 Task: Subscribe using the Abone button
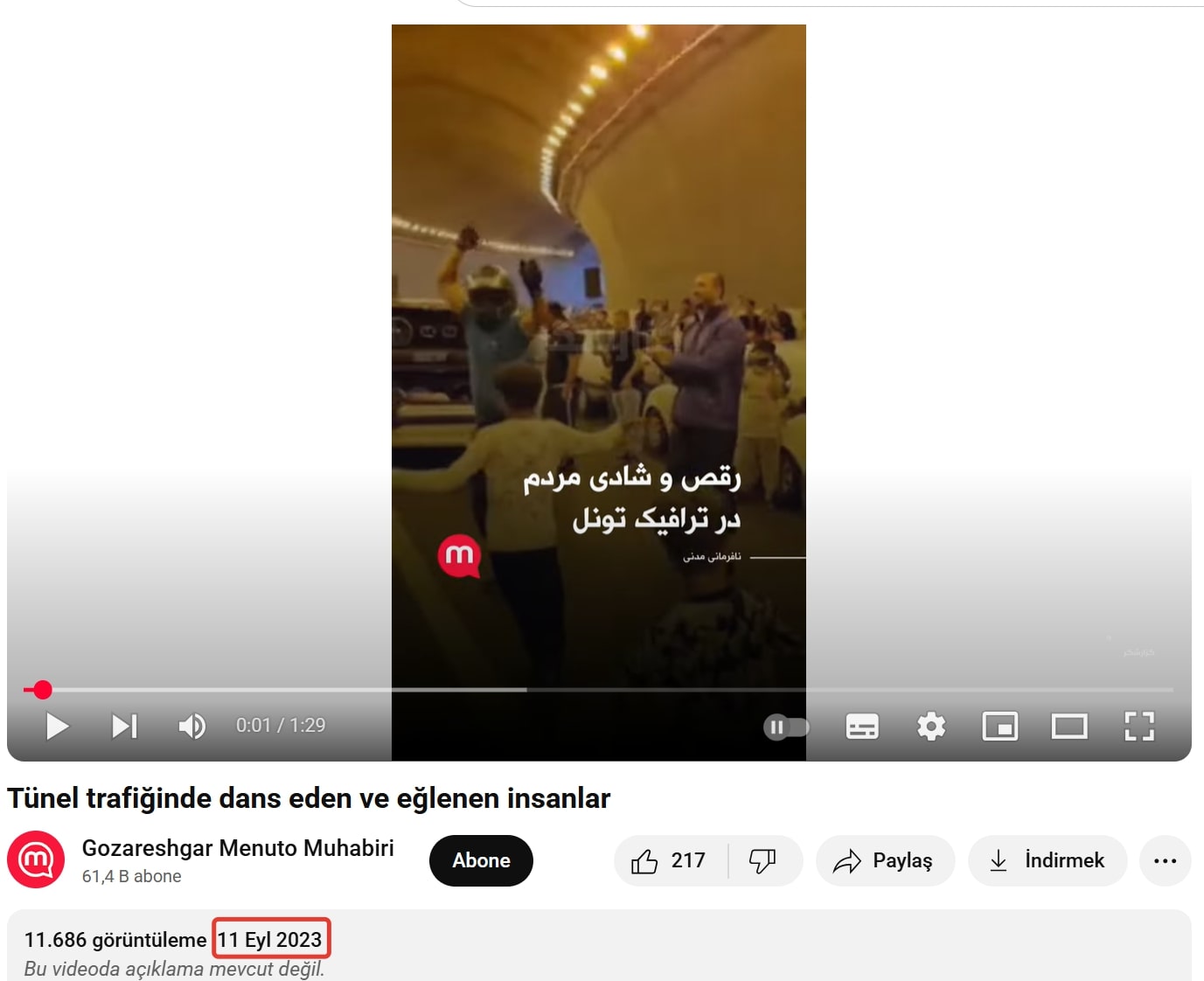[x=481, y=861]
